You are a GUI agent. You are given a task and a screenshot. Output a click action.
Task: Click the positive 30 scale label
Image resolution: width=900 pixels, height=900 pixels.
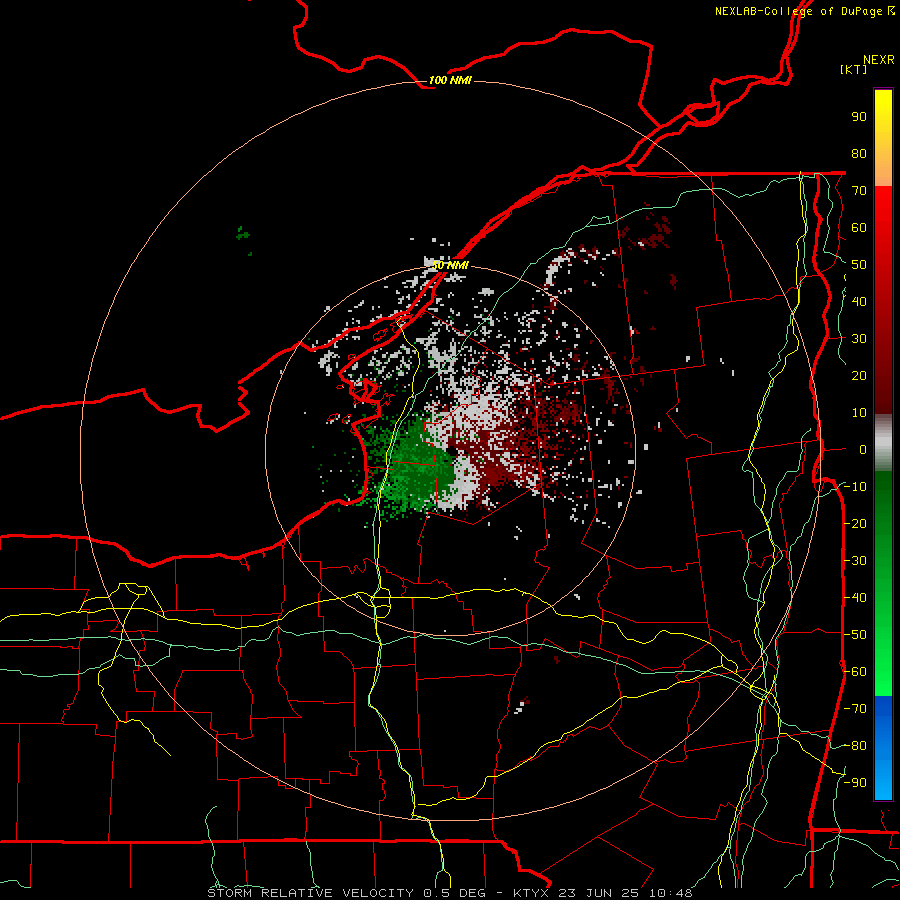(x=859, y=339)
